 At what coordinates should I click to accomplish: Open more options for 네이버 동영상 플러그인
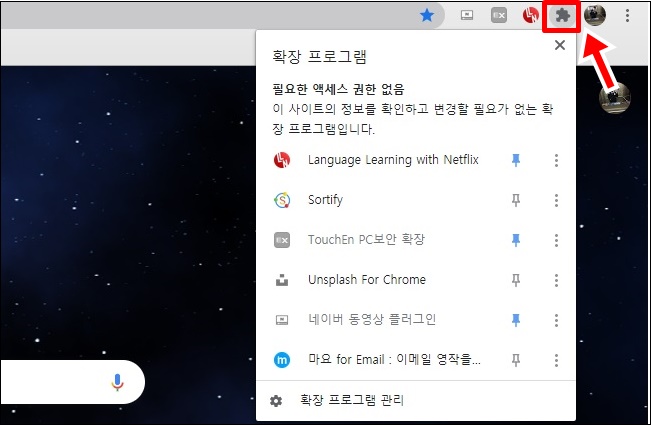556,320
